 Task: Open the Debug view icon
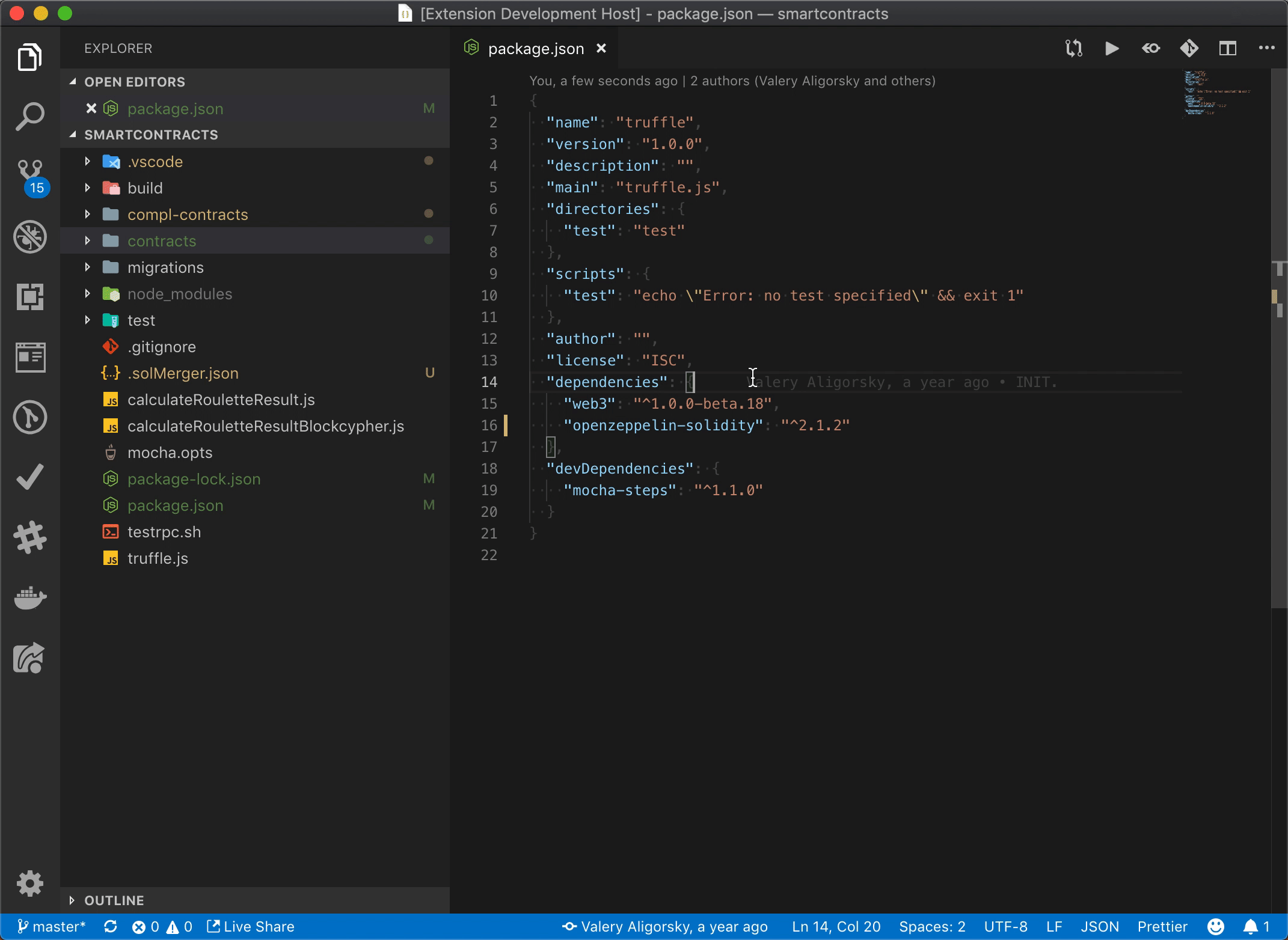point(29,237)
